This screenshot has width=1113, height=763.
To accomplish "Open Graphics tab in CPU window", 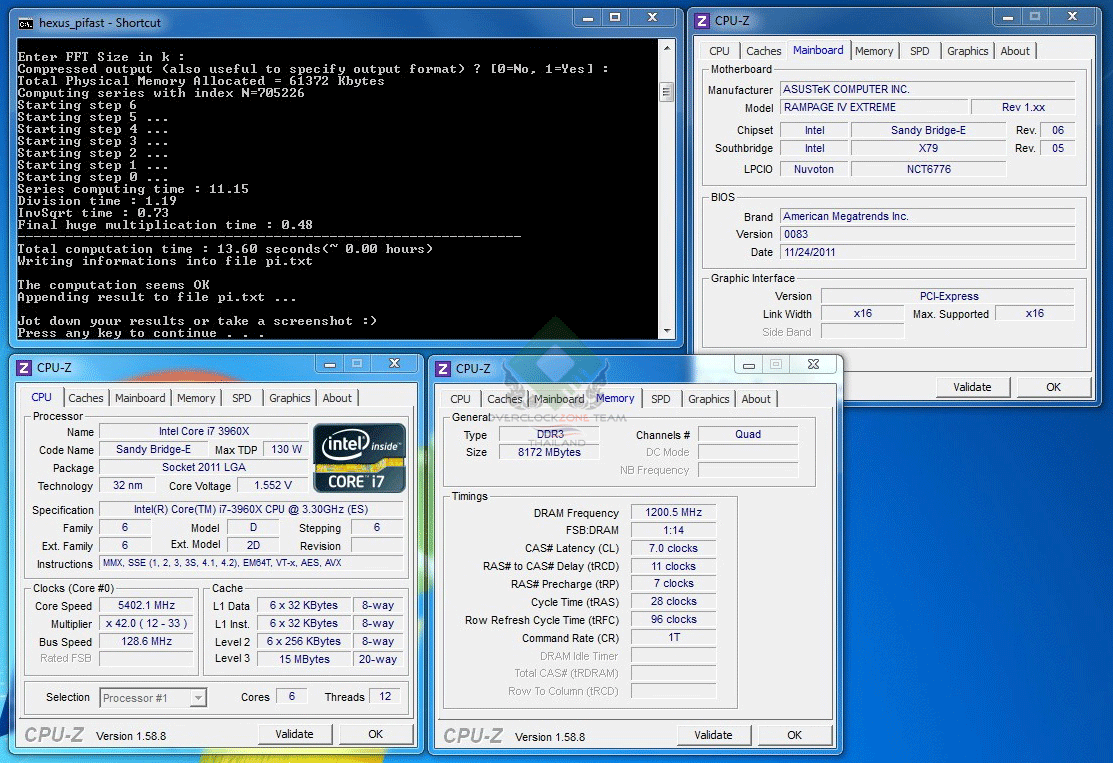I will [x=290, y=398].
